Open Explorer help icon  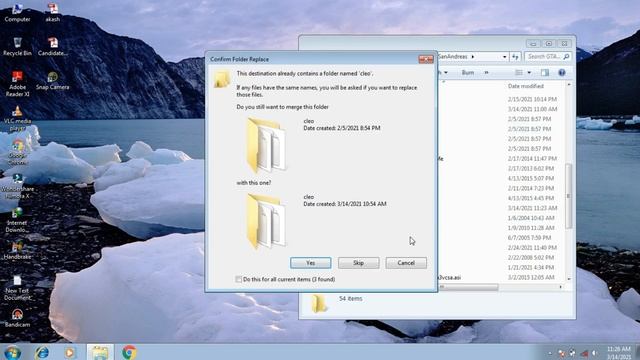(x=562, y=73)
